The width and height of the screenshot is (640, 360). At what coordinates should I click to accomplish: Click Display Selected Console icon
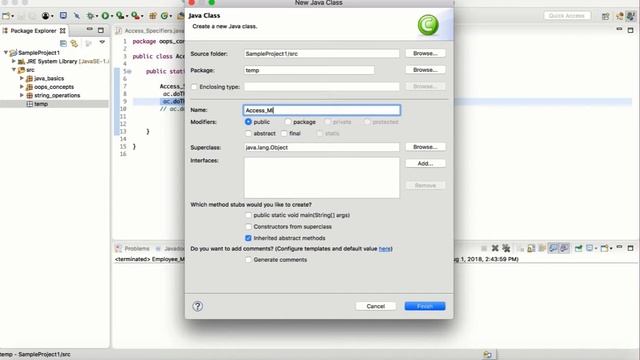(590, 248)
